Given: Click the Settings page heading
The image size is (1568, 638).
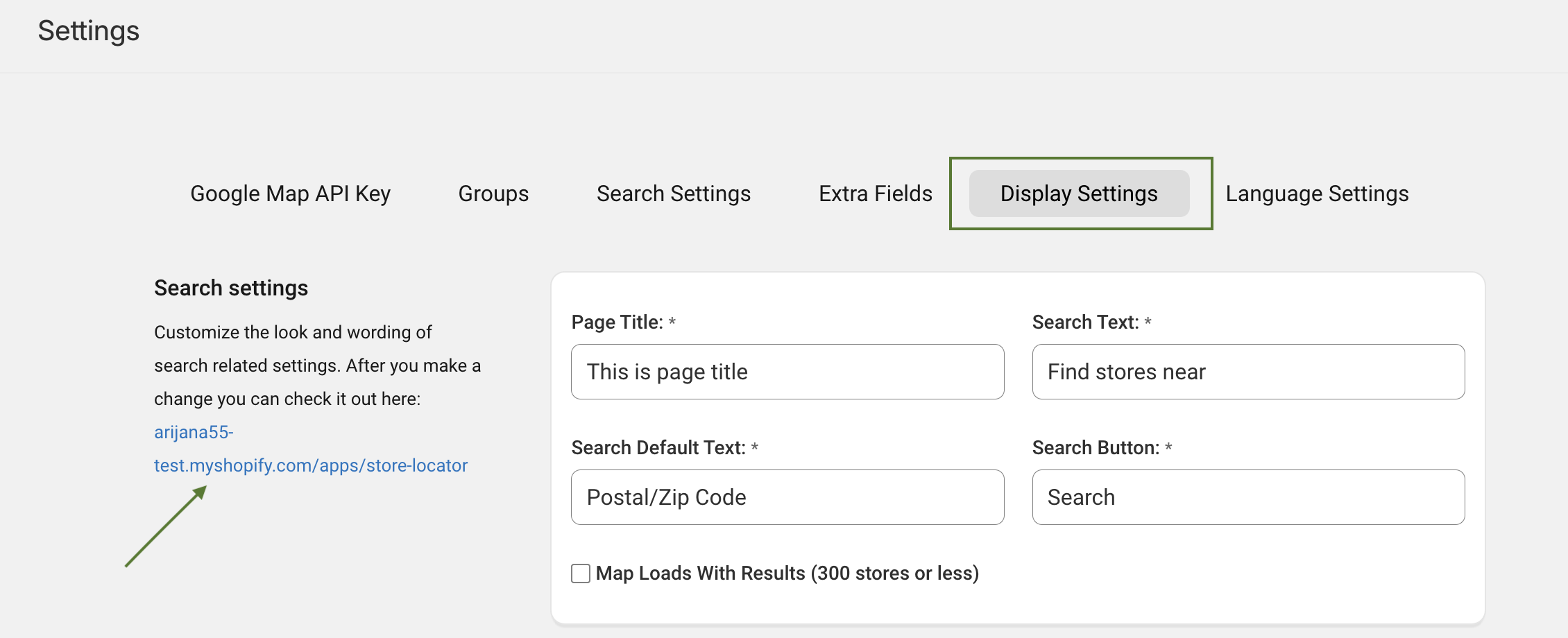Looking at the screenshot, I should (89, 31).
